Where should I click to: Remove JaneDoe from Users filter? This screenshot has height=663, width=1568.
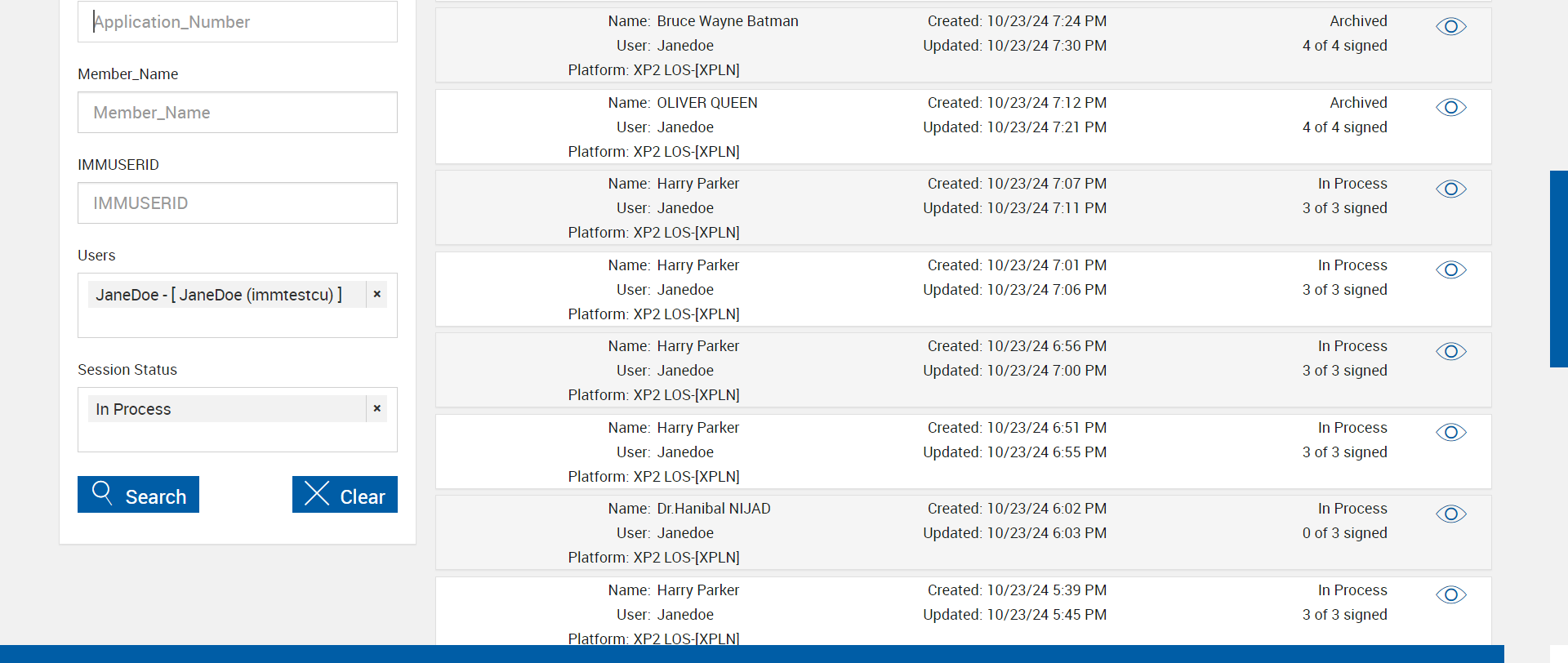click(376, 295)
